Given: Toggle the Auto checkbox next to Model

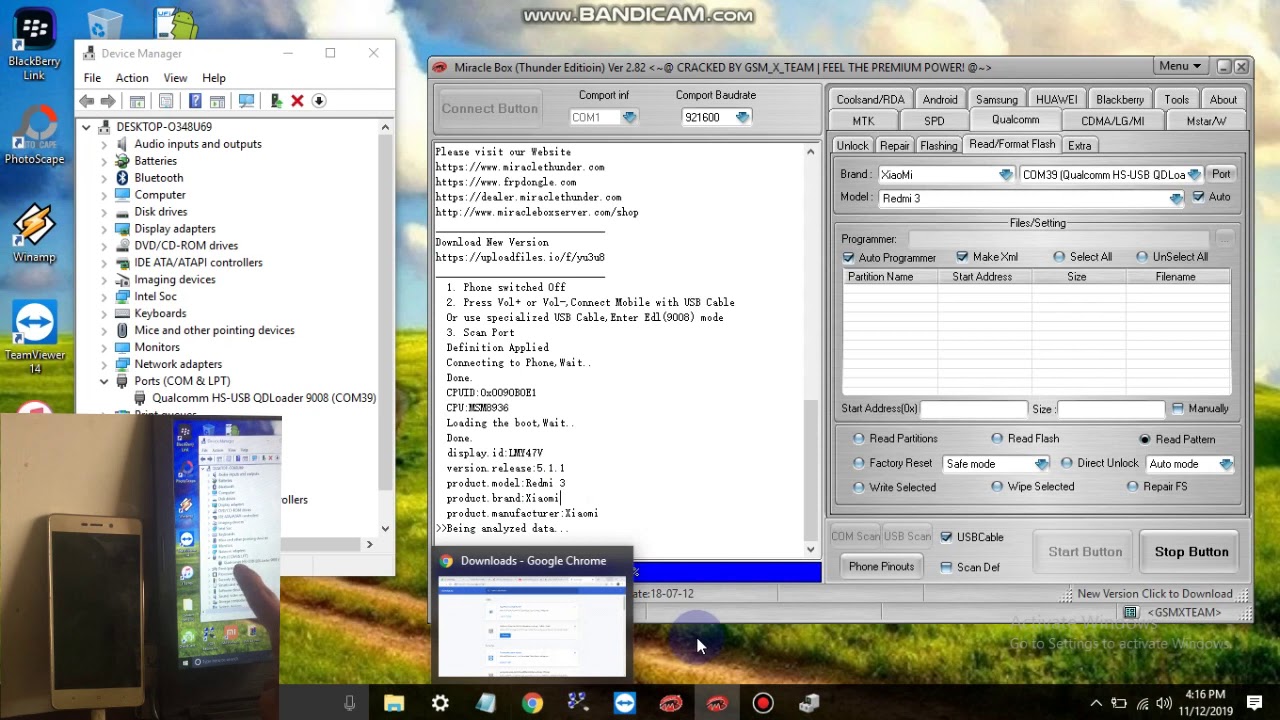Looking at the screenshot, I should pyautogui.click(x=1198, y=197).
